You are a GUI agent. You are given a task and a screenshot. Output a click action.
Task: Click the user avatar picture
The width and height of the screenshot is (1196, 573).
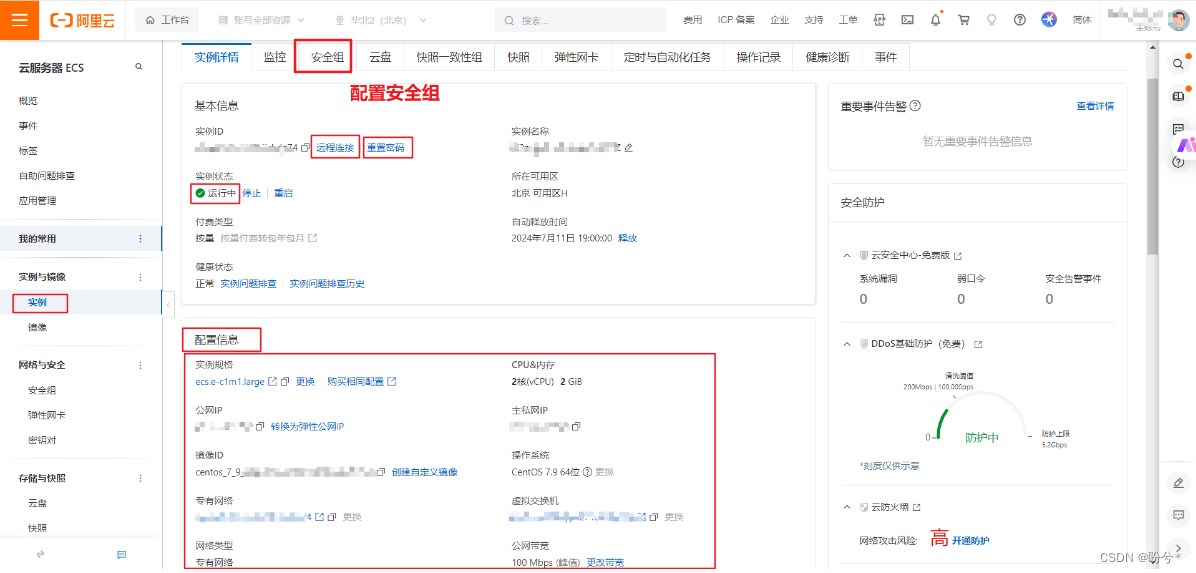1176,19
